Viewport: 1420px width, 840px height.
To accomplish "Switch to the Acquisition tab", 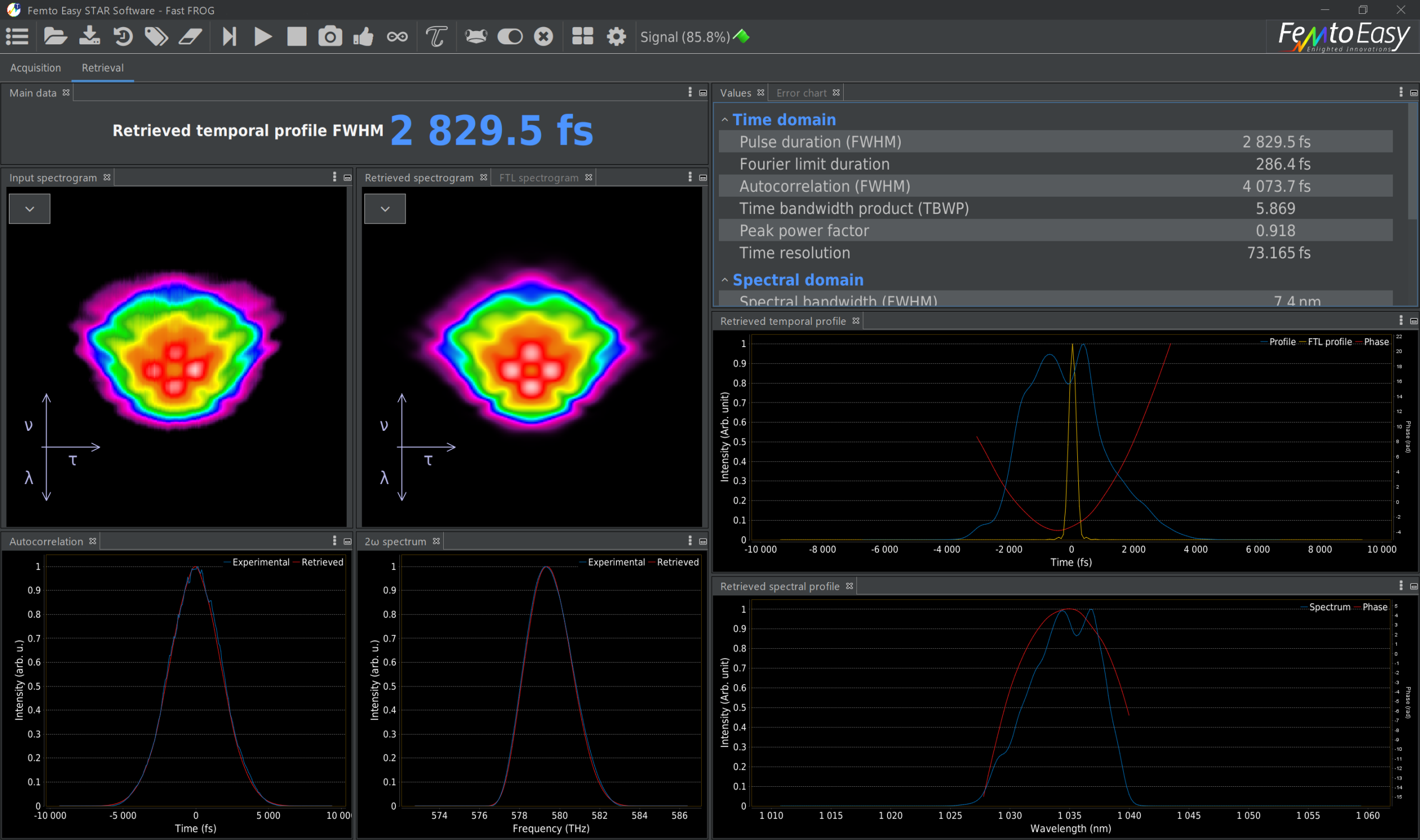I will tap(35, 68).
